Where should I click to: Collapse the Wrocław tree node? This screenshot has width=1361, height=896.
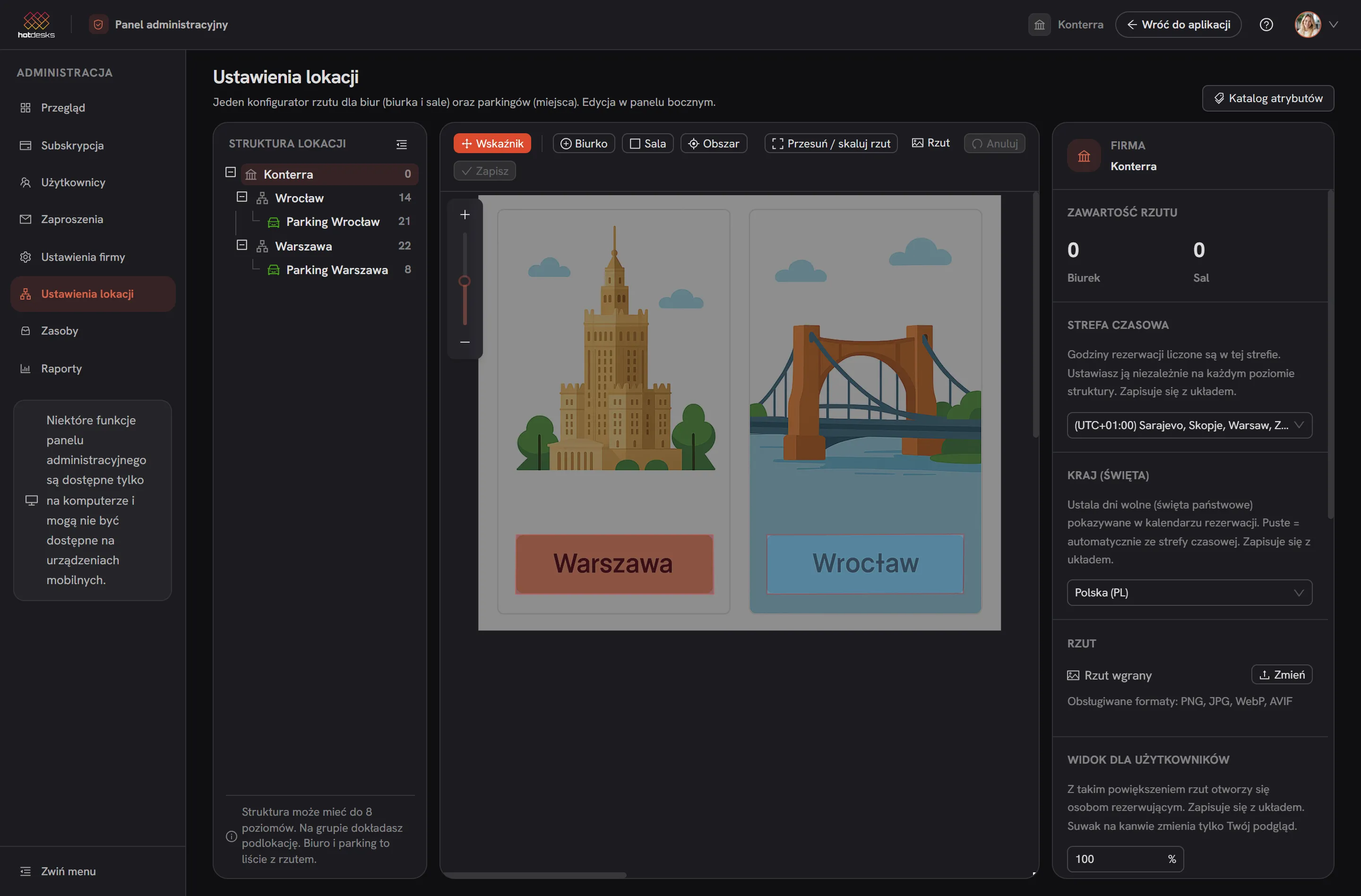(x=242, y=197)
